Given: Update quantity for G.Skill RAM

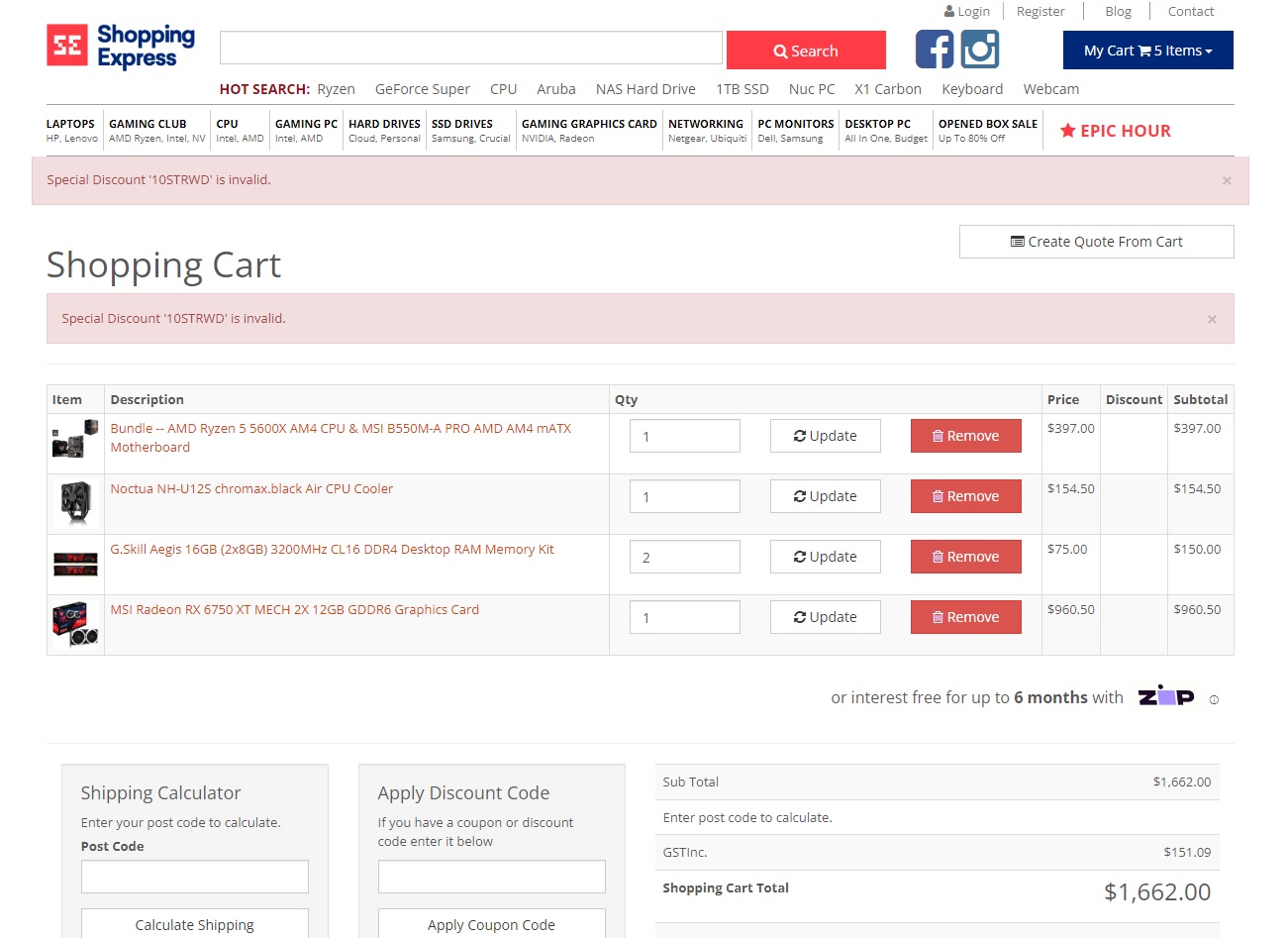Looking at the screenshot, I should tap(826, 557).
